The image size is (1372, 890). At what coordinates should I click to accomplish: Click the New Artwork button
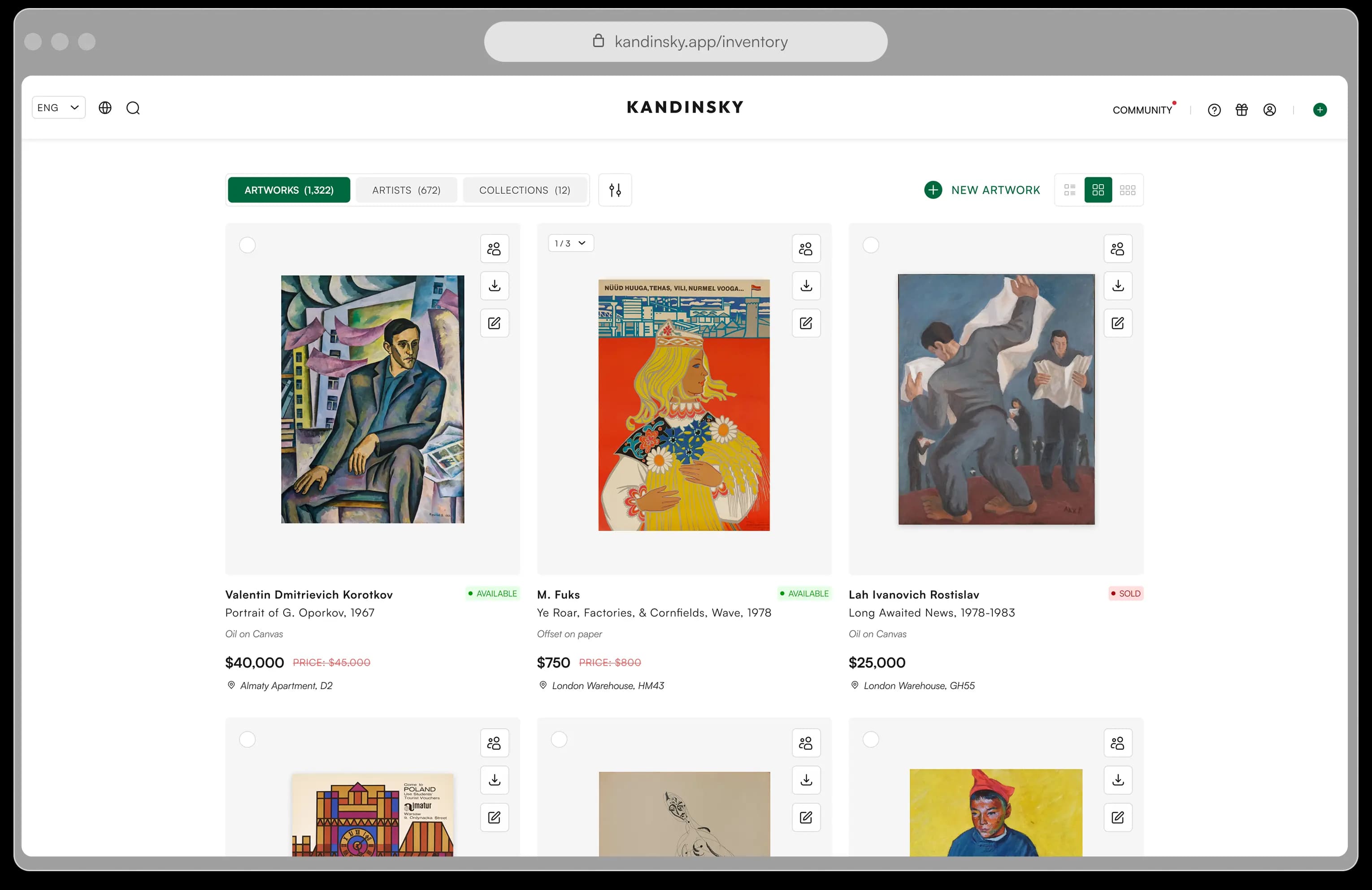coord(982,190)
